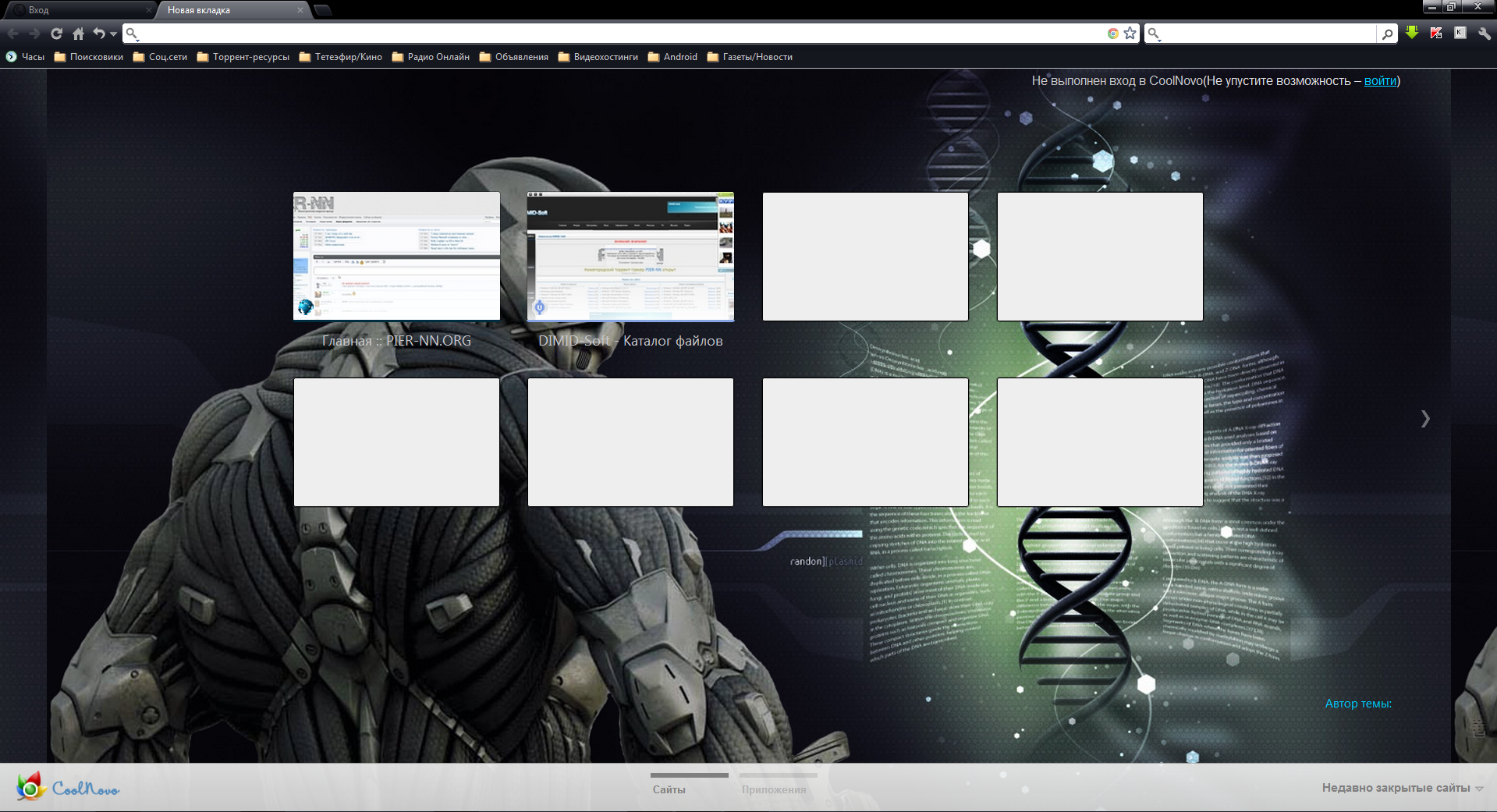The image size is (1497, 812).
Task: Click the Главная :: PIER-NN.ORG title
Action: 396,341
